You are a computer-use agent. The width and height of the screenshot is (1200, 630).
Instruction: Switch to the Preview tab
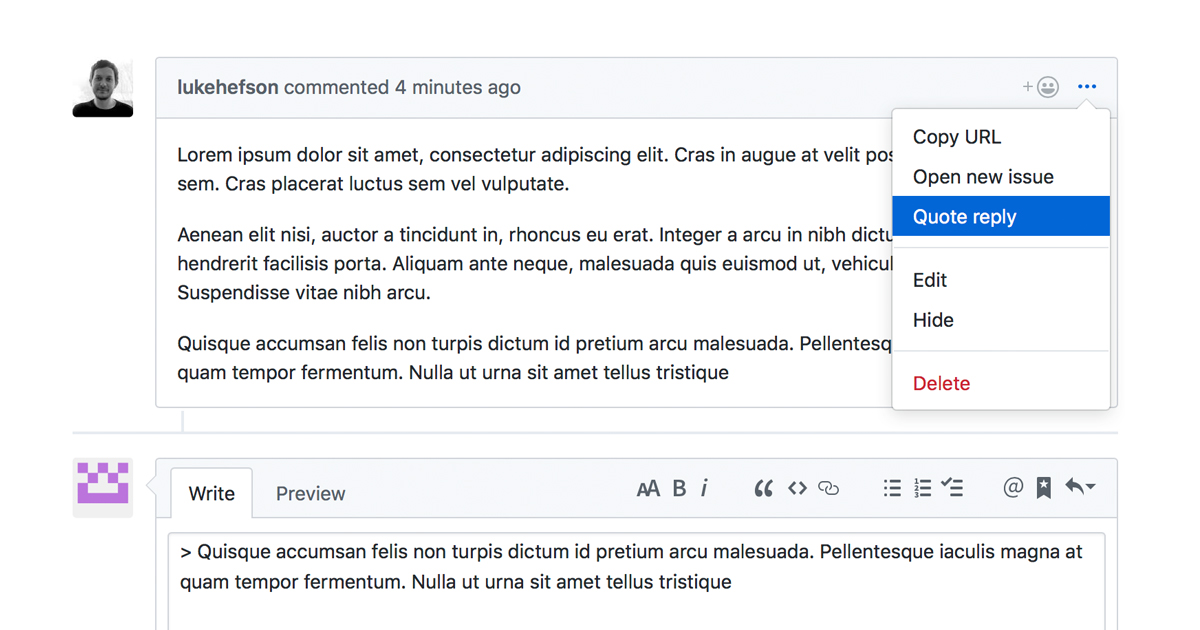pyautogui.click(x=310, y=493)
